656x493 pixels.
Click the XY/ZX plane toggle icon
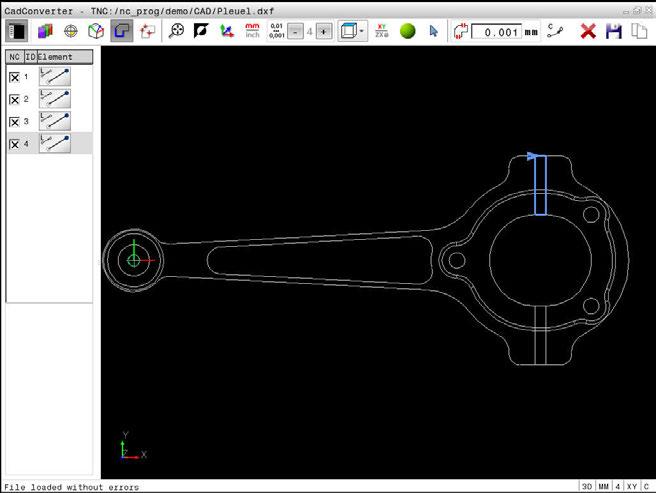coord(382,31)
